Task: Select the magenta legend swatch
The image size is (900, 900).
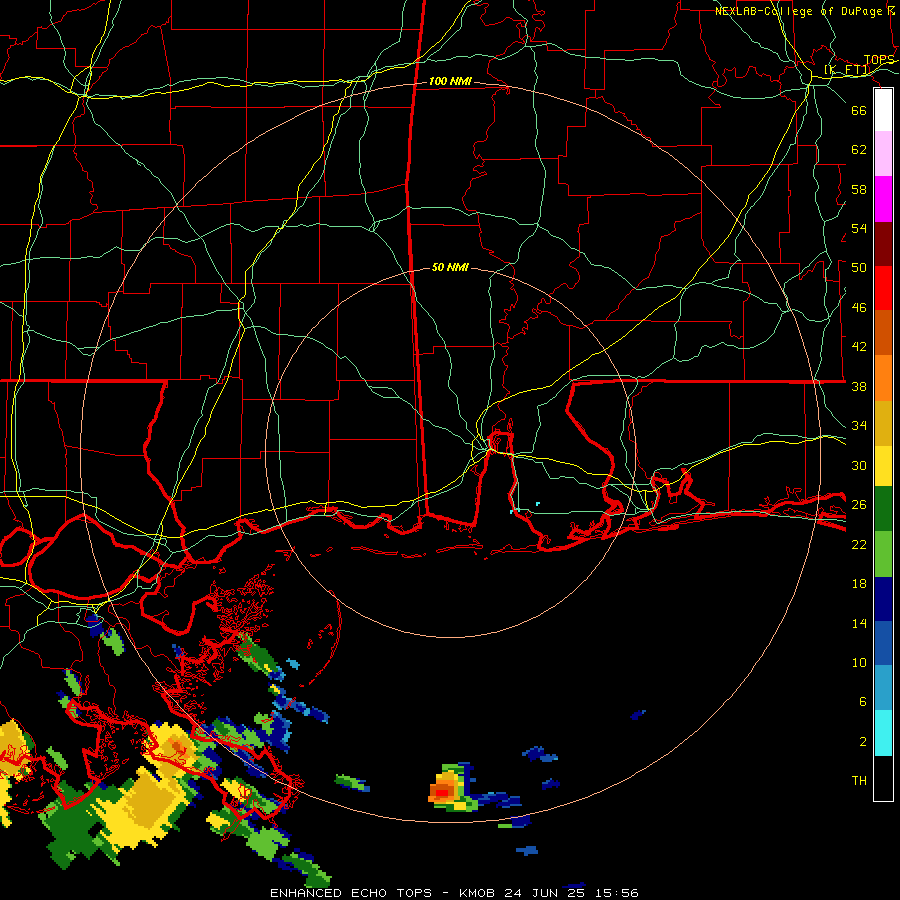Action: 883,199
